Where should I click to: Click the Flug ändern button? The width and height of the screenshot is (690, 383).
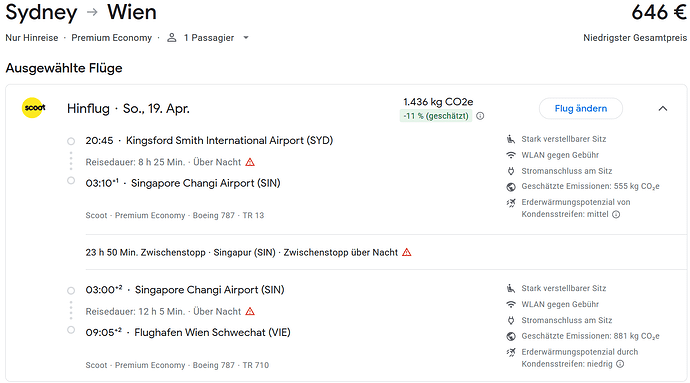580,108
